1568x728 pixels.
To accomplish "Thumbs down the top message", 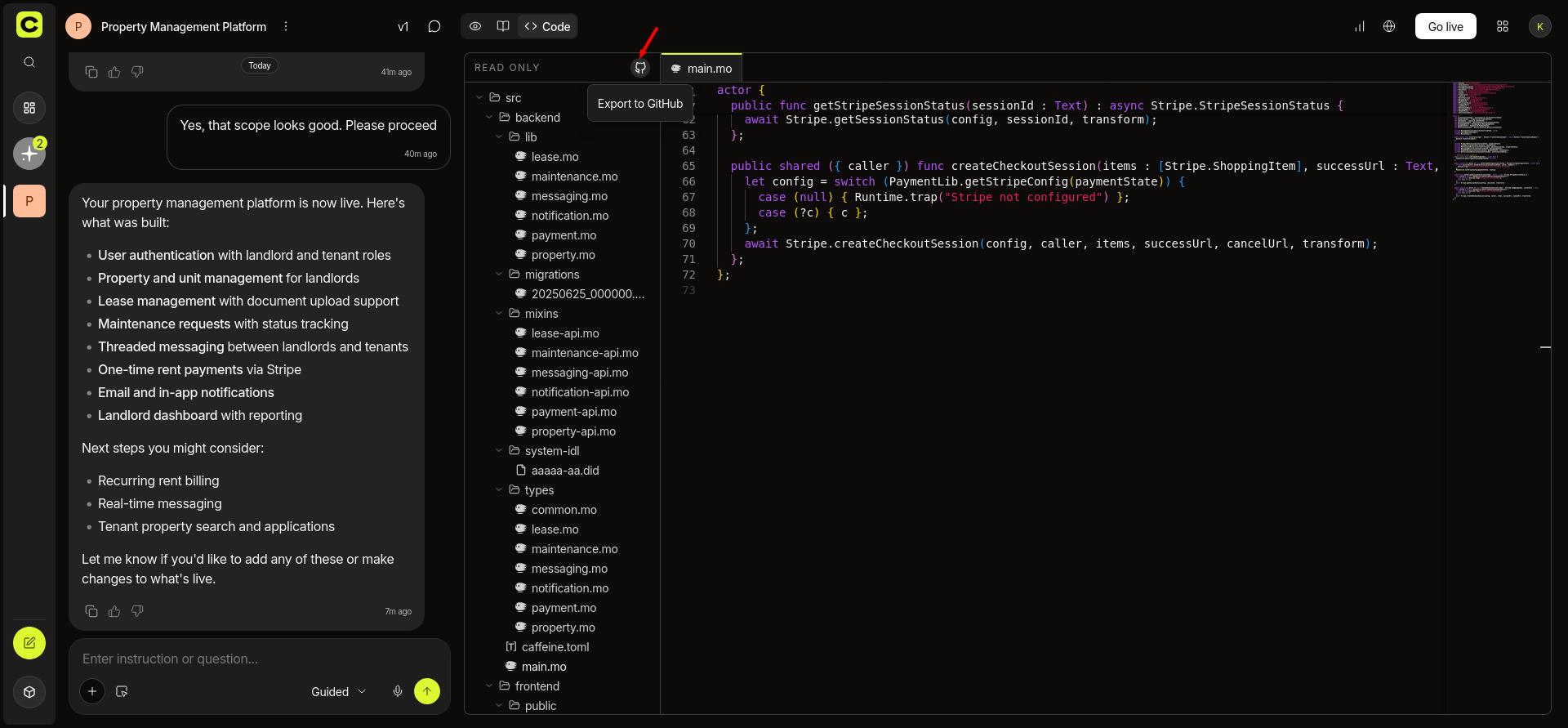I will (137, 72).
